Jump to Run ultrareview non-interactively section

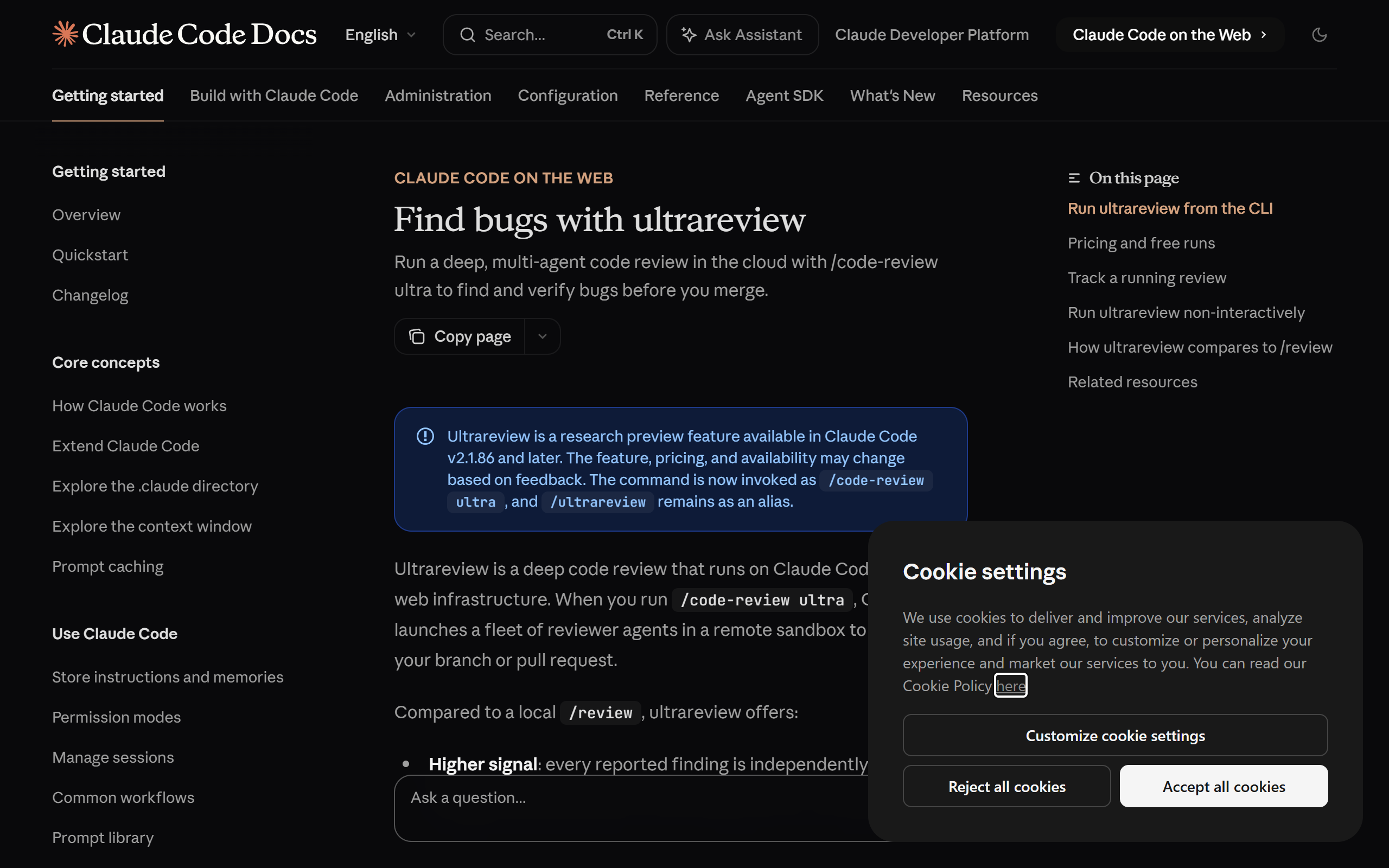(x=1186, y=312)
